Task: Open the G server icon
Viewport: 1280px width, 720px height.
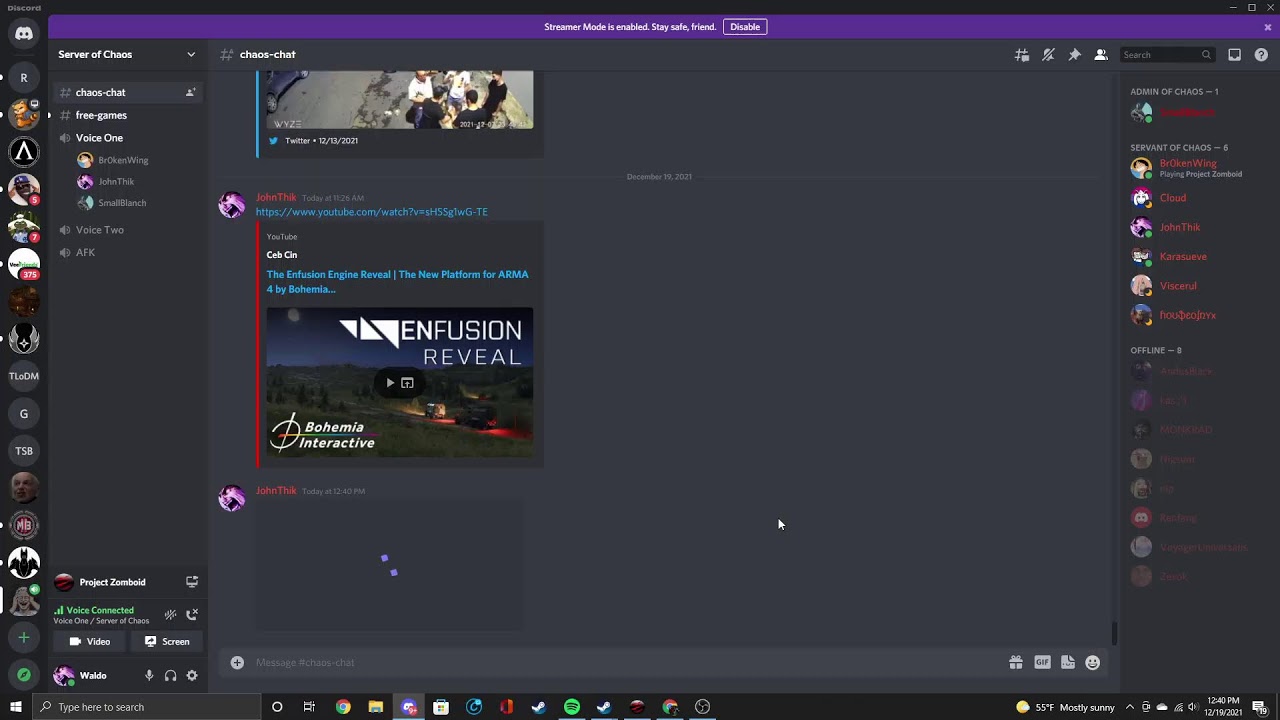Action: (24, 413)
